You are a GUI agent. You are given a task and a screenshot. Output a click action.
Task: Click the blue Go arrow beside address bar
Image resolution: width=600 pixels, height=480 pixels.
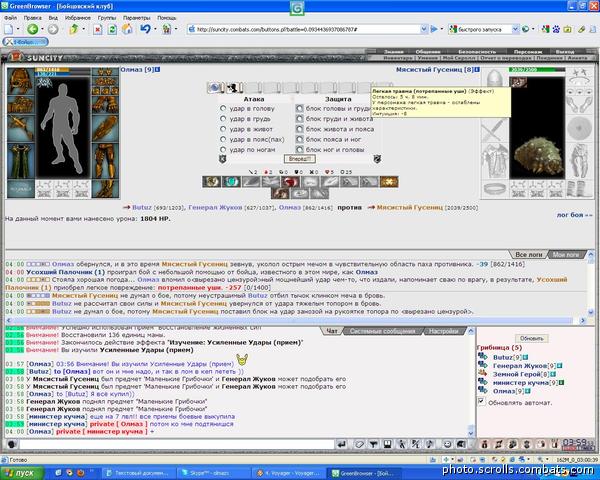(434, 29)
